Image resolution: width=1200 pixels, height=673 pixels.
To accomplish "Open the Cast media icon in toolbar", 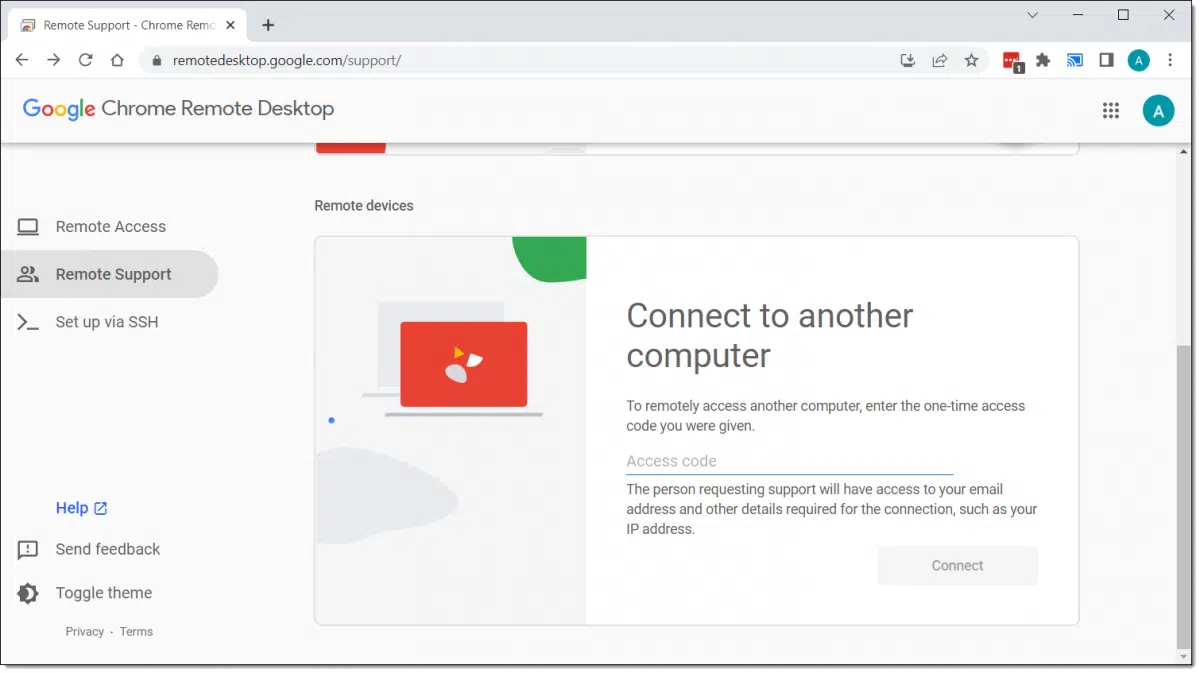I will coord(1075,60).
